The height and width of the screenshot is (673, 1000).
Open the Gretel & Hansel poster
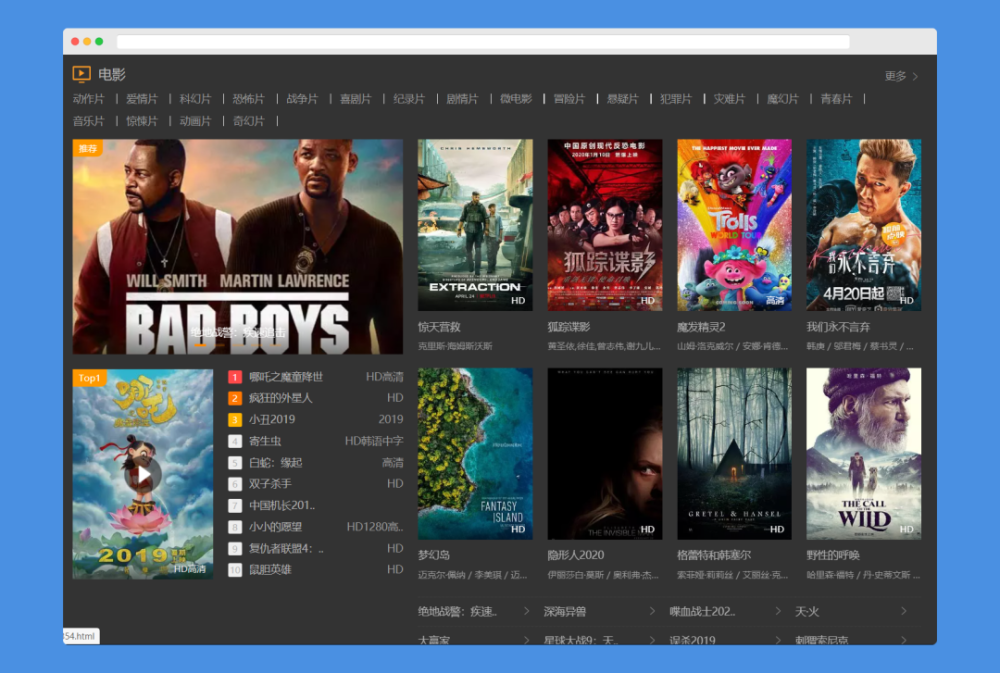734,454
